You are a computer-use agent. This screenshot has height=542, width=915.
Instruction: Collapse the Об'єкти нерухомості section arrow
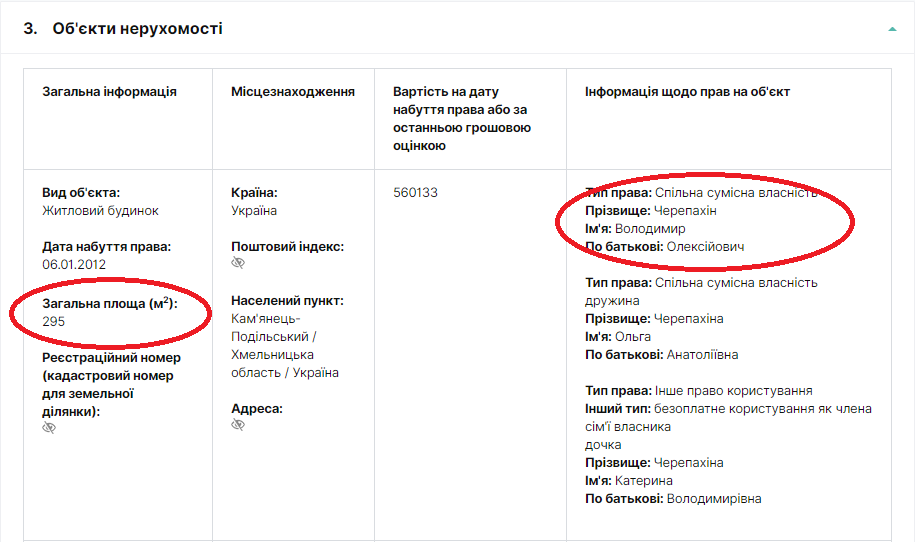click(892, 29)
